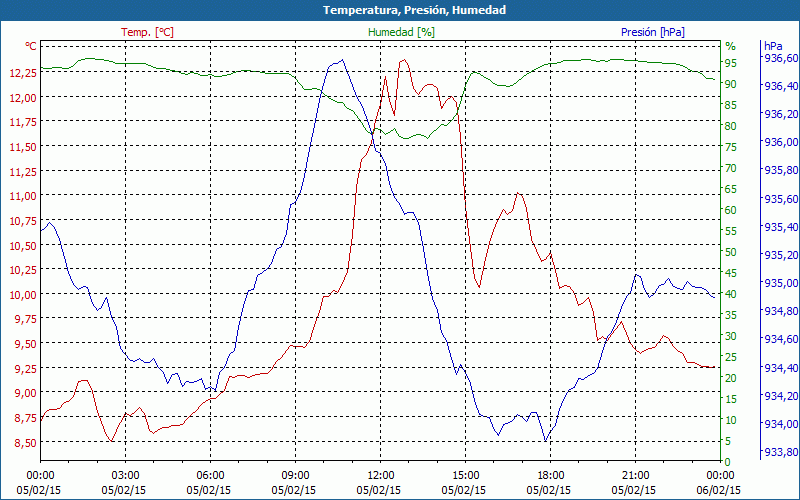Pick the 934,20 blue axis tick

[781, 395]
